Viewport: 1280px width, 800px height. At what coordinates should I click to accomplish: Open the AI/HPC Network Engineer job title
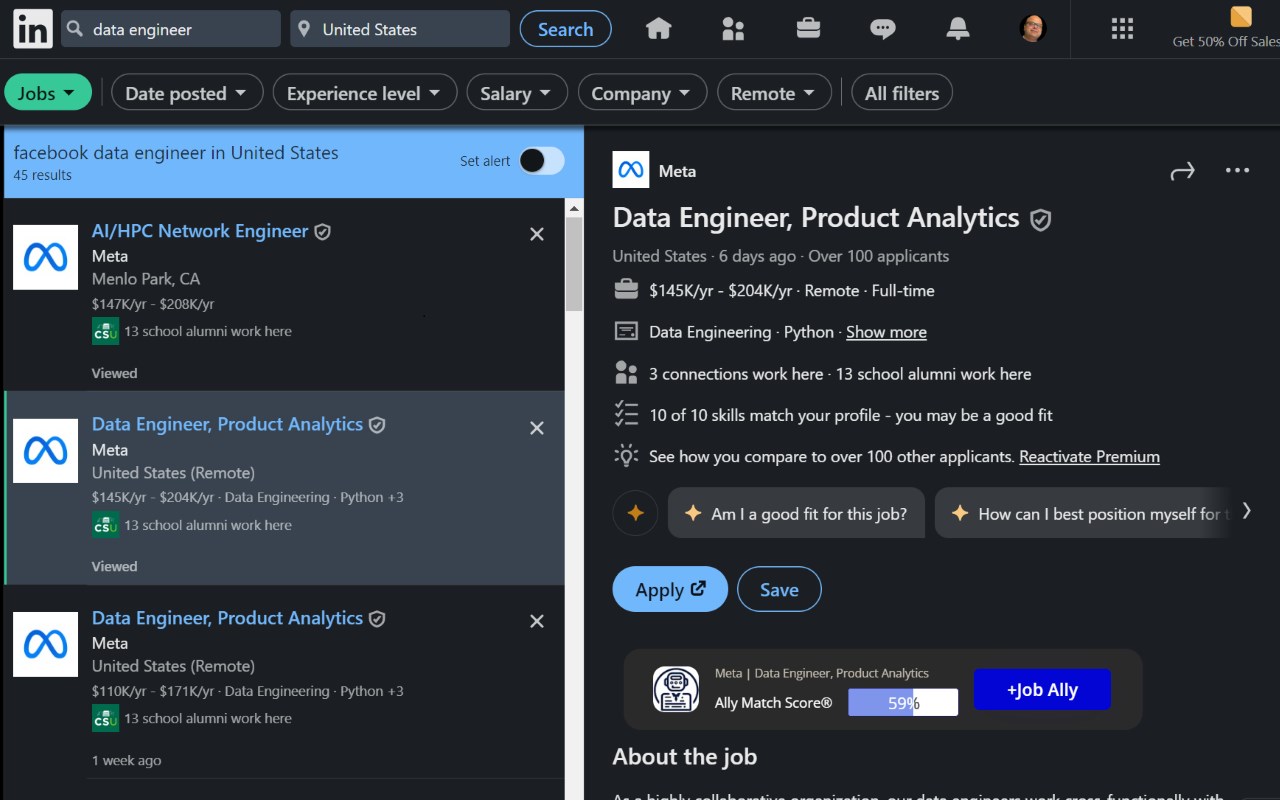point(200,231)
